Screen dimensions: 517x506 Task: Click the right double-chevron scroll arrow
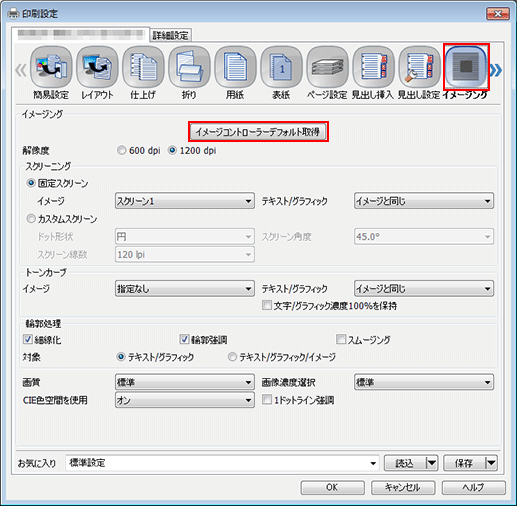click(x=496, y=70)
